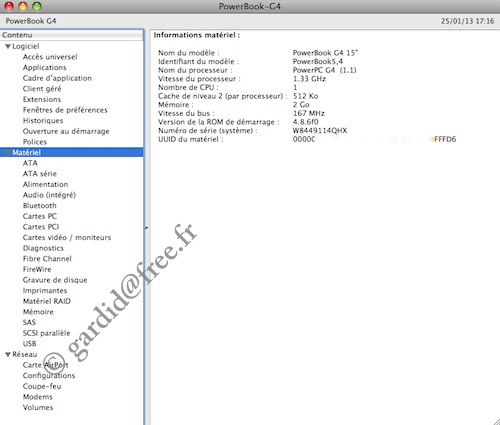Select ATA série entry
Viewport: 500px width, 425px height.
point(40,174)
